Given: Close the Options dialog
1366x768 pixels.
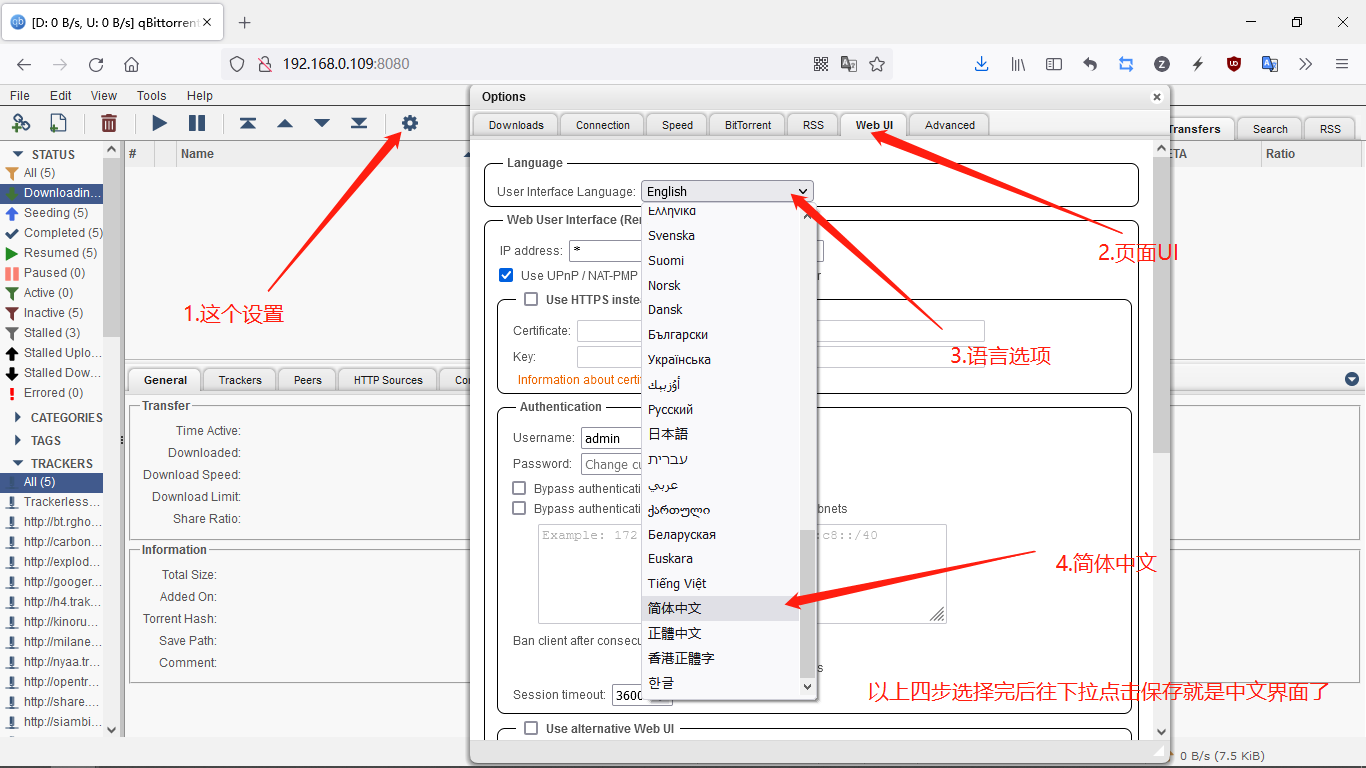Looking at the screenshot, I should [x=1157, y=97].
